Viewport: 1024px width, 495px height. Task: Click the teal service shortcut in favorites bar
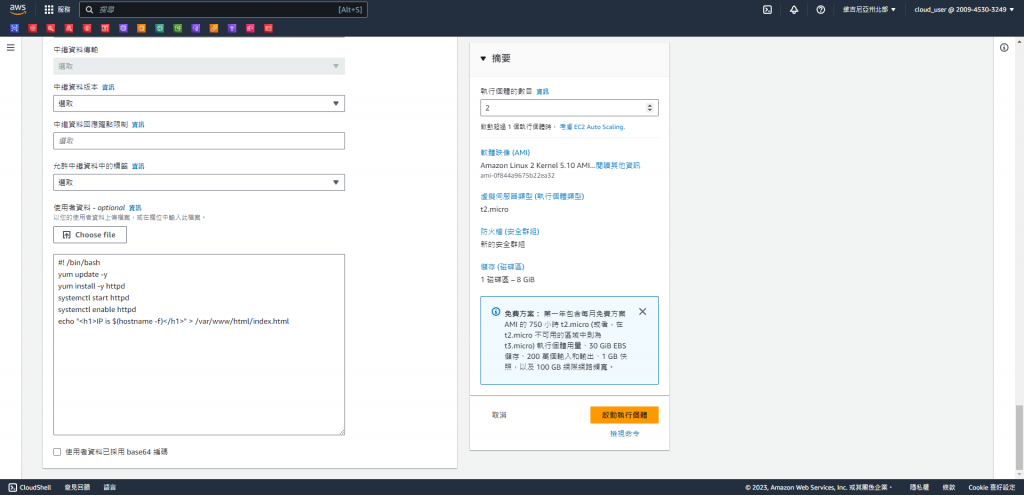tap(159, 28)
